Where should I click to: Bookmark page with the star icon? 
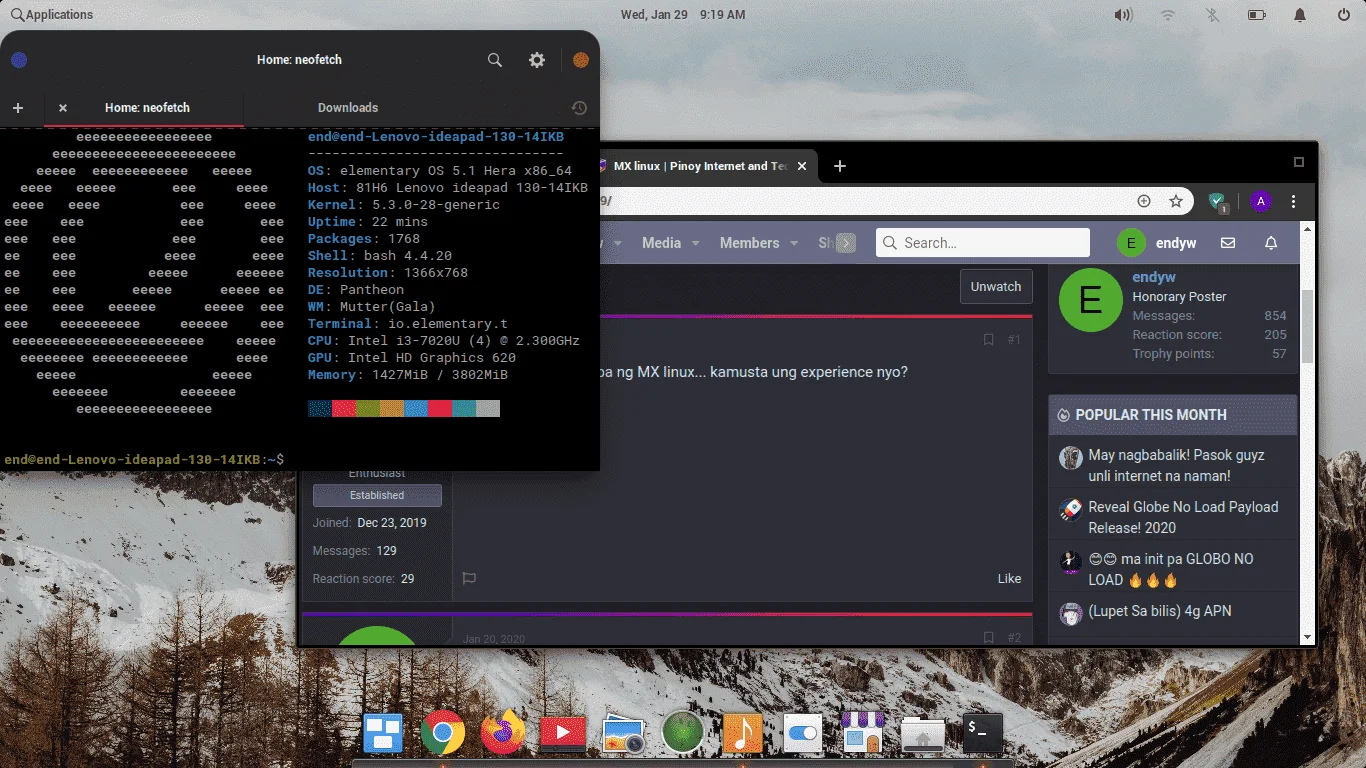click(1176, 201)
